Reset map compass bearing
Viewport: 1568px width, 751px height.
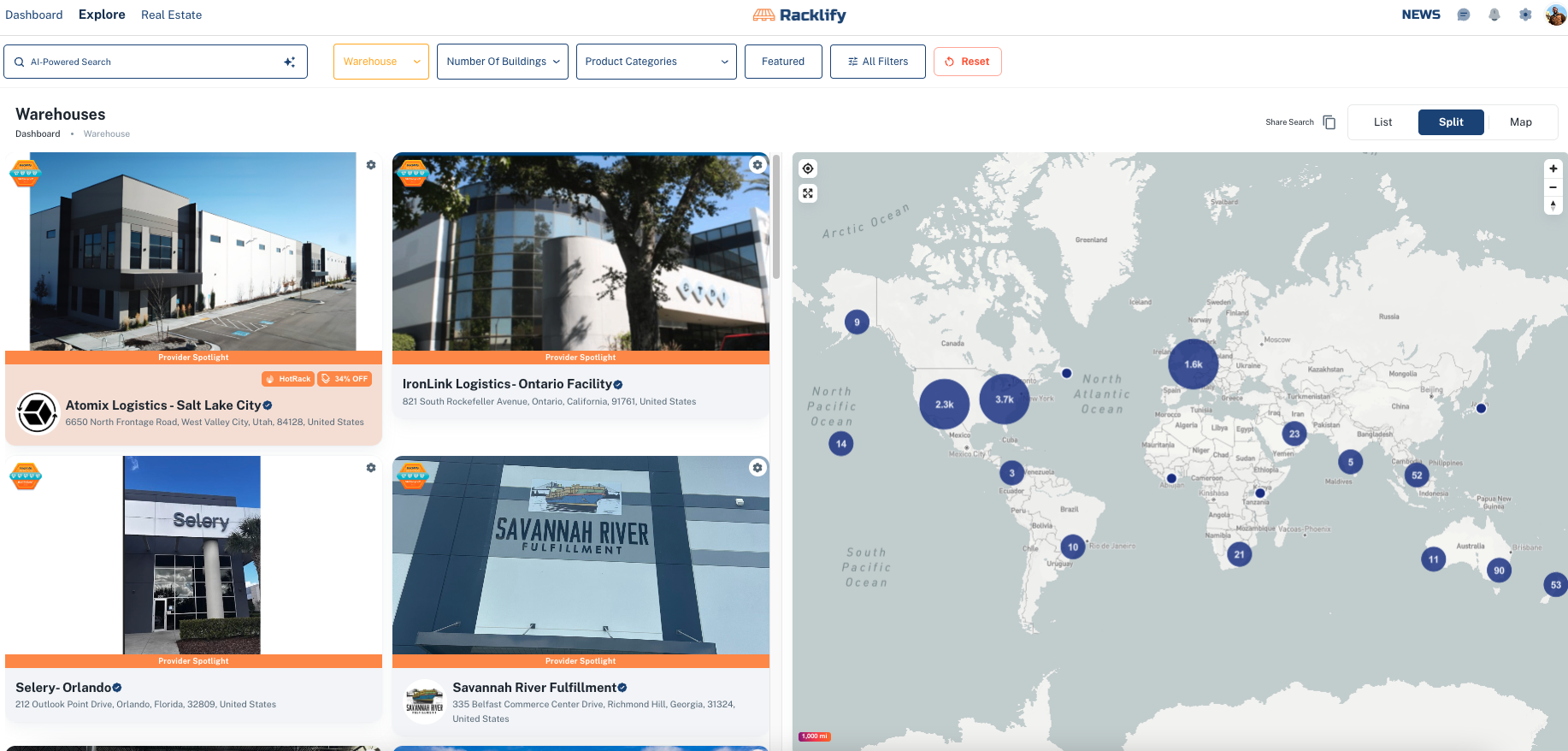1553,205
